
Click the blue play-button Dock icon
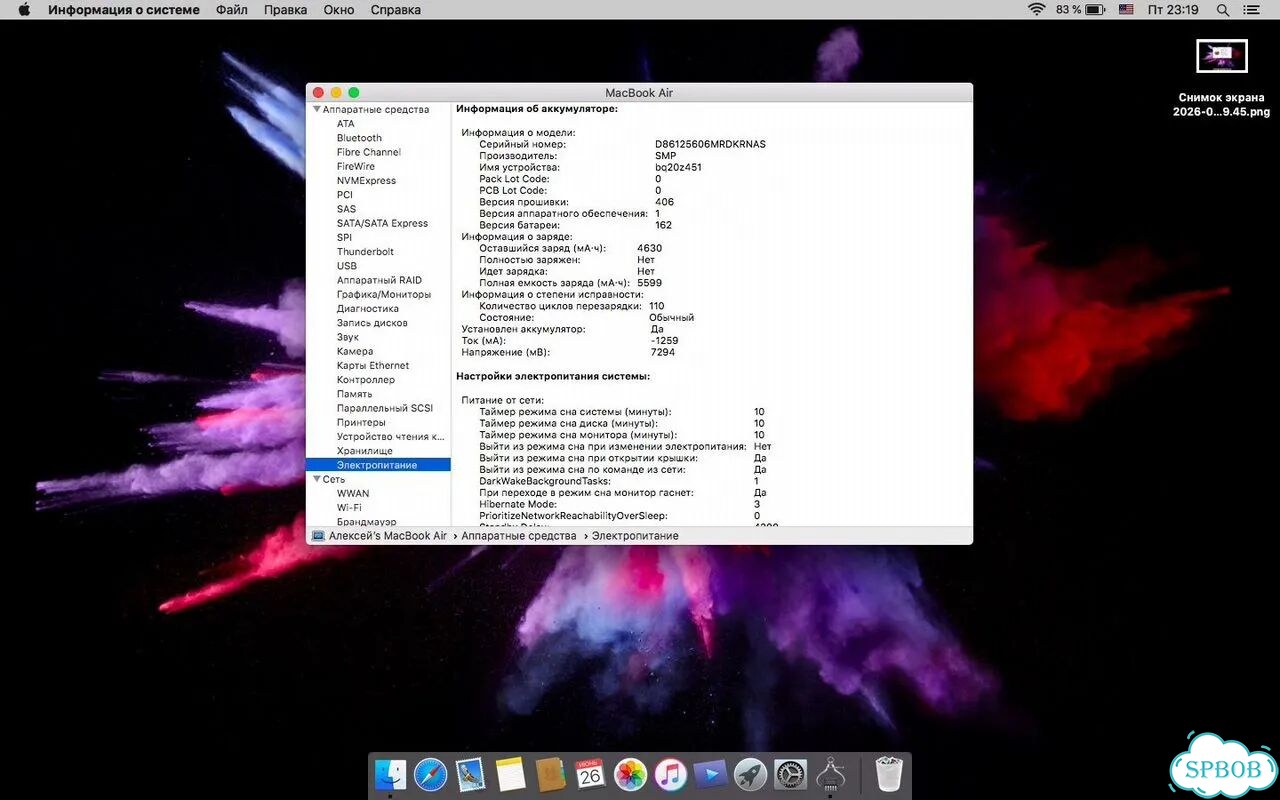[710, 774]
